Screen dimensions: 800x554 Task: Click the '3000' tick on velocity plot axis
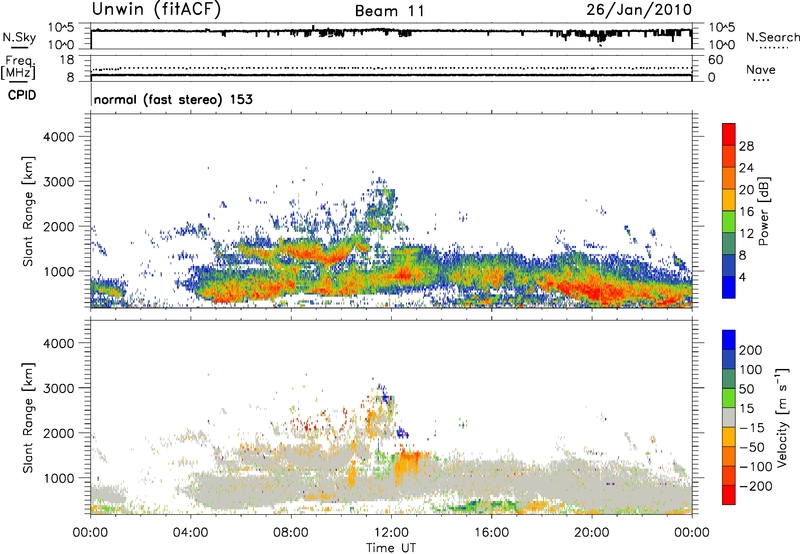click(58, 388)
